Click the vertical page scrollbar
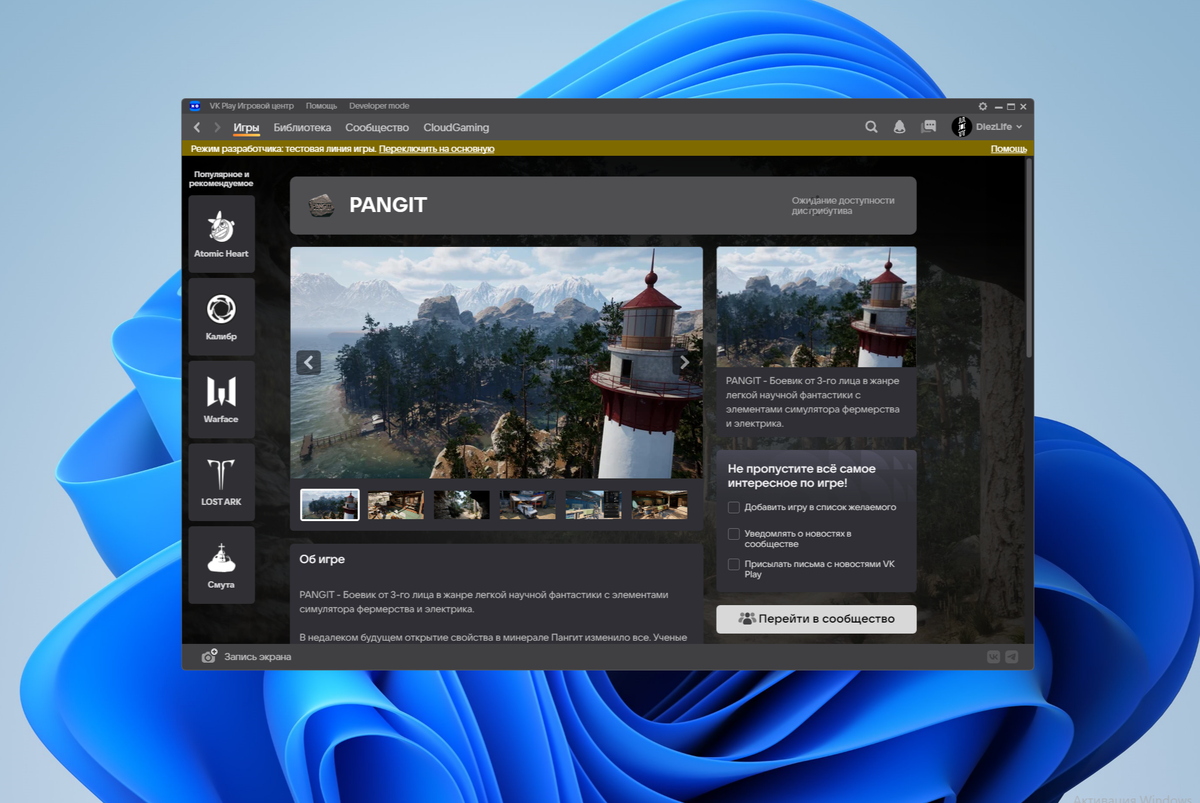The width and height of the screenshot is (1200, 803). (x=1030, y=258)
